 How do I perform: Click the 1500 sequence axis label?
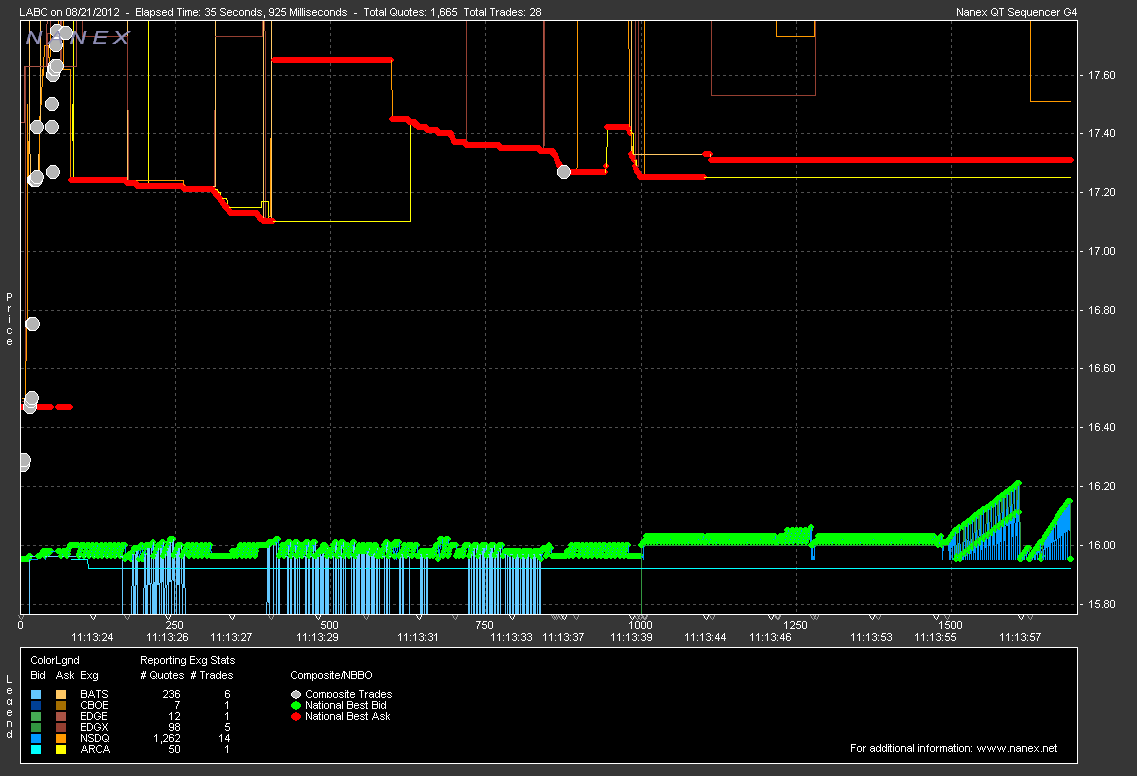coord(950,624)
